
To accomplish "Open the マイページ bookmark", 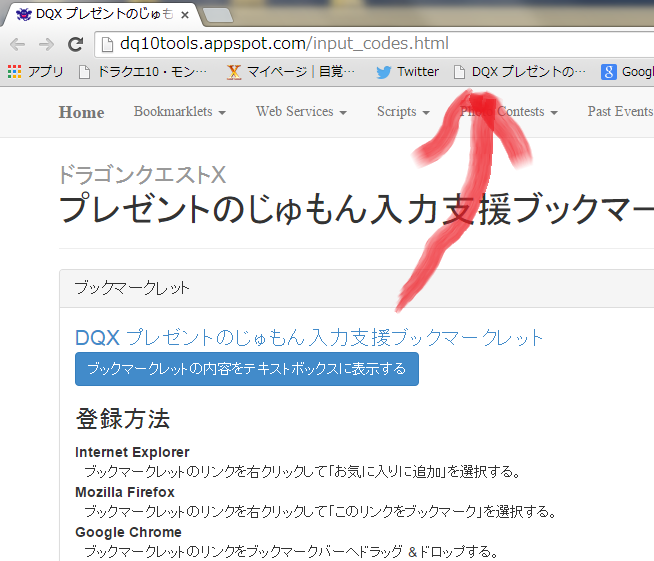I will pyautogui.click(x=290, y=72).
